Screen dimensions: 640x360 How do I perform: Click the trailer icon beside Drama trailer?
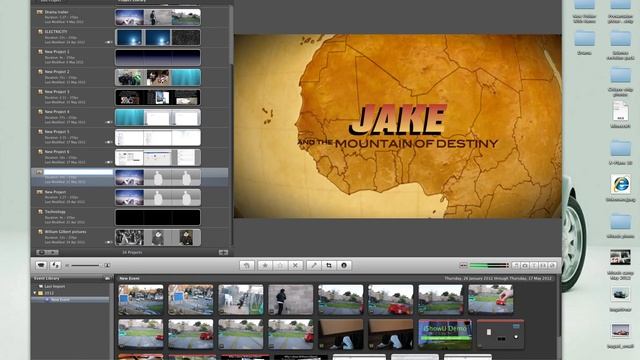pyautogui.click(x=40, y=12)
